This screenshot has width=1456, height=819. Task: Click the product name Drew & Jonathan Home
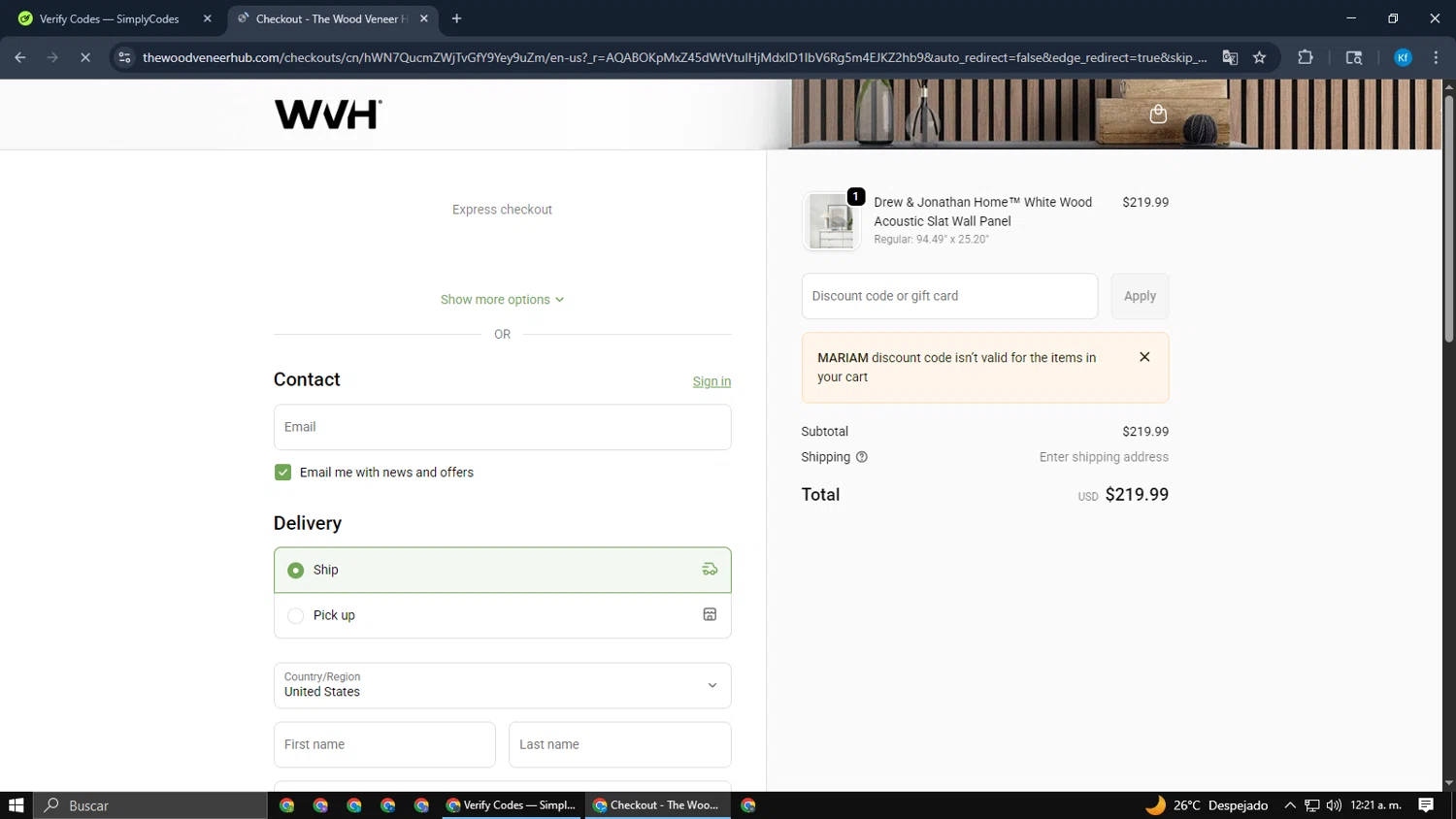pos(982,212)
